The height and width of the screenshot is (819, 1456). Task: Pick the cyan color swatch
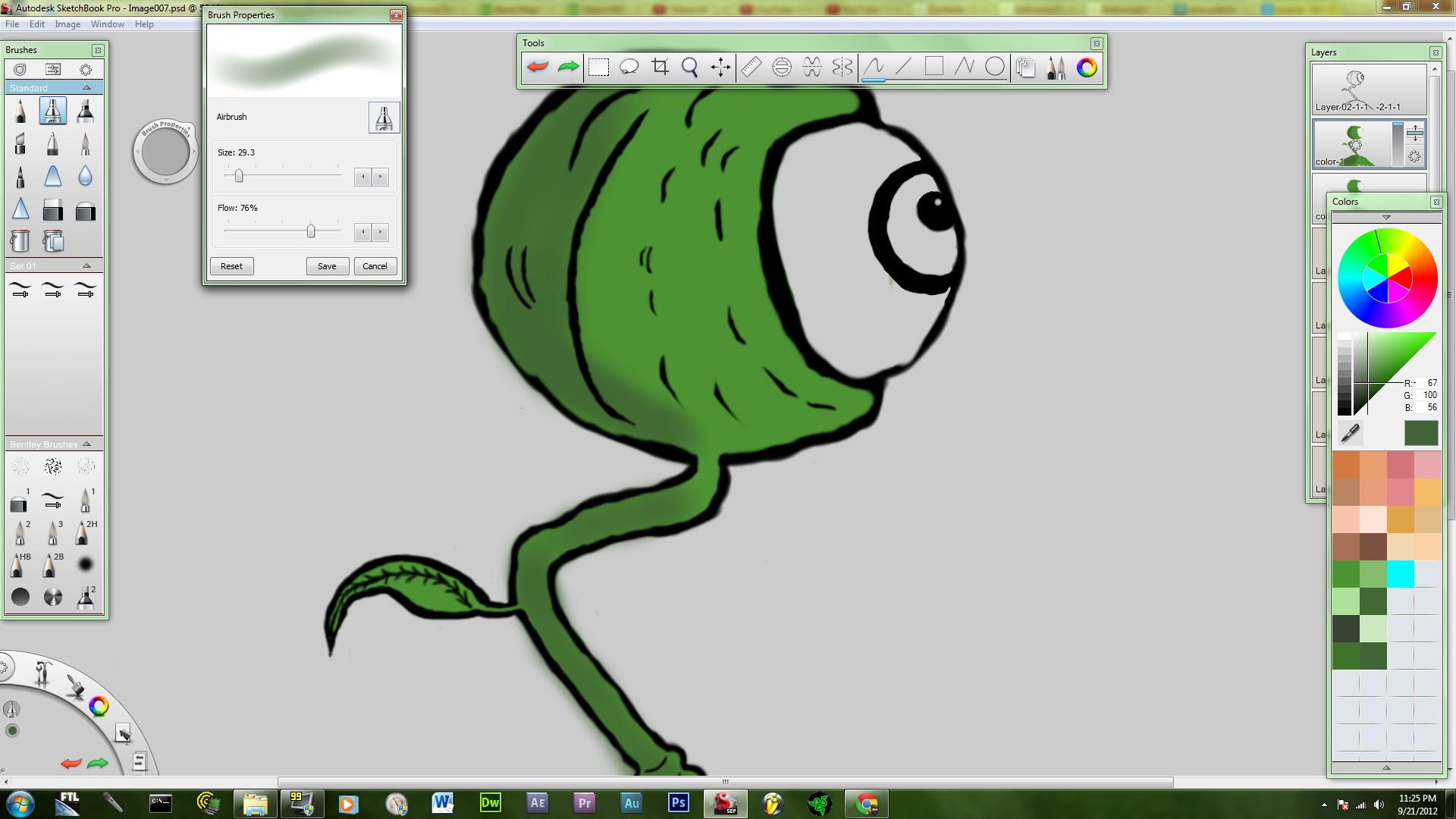click(x=1400, y=574)
